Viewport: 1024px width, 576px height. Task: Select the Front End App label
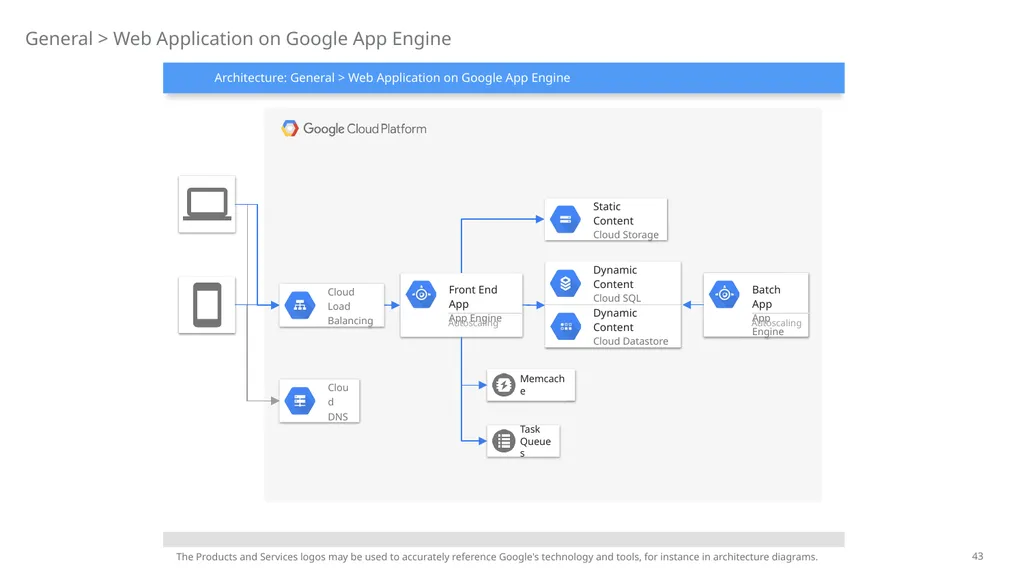[x=473, y=297]
